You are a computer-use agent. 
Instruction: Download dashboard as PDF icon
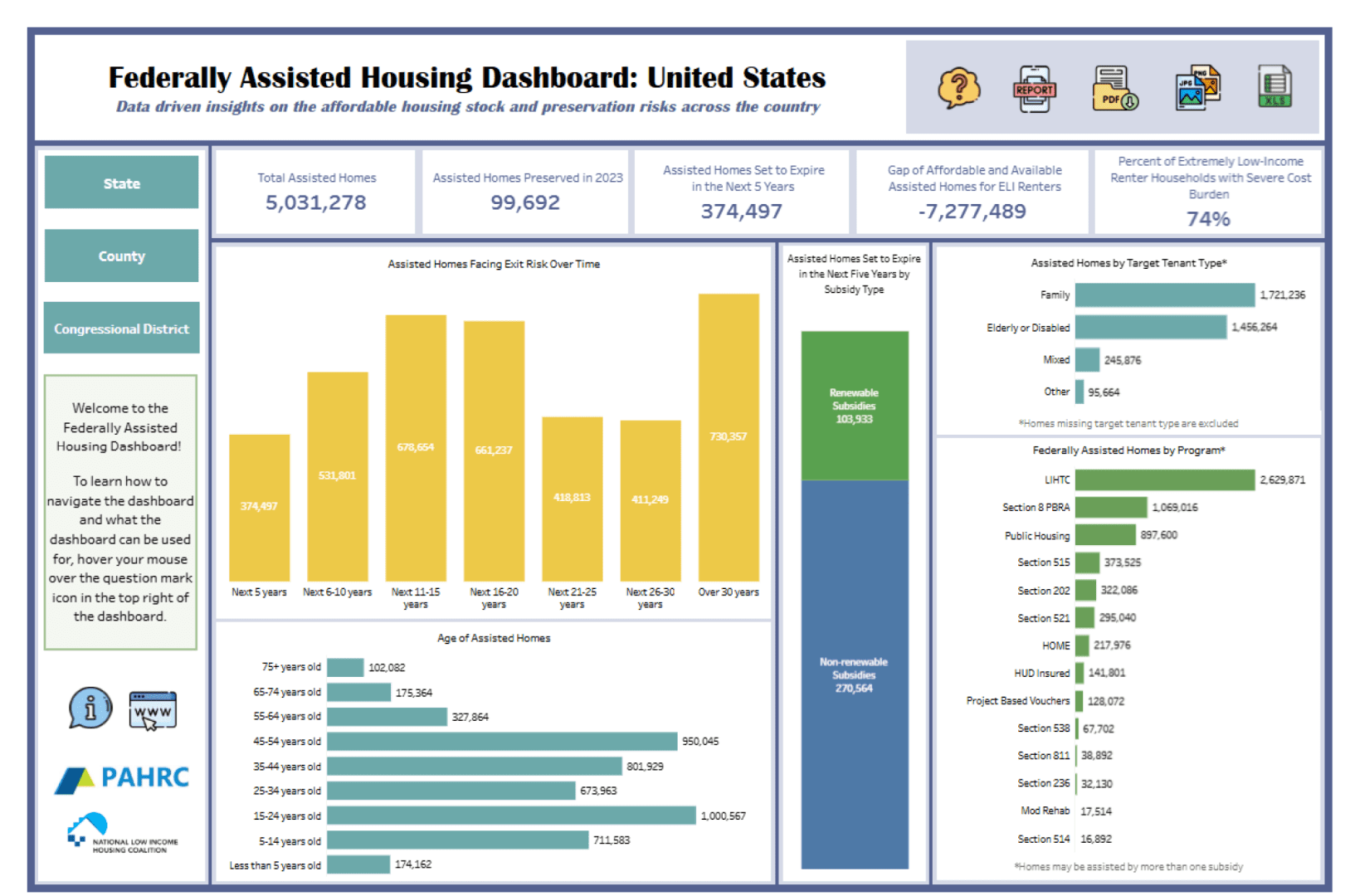pos(1114,88)
